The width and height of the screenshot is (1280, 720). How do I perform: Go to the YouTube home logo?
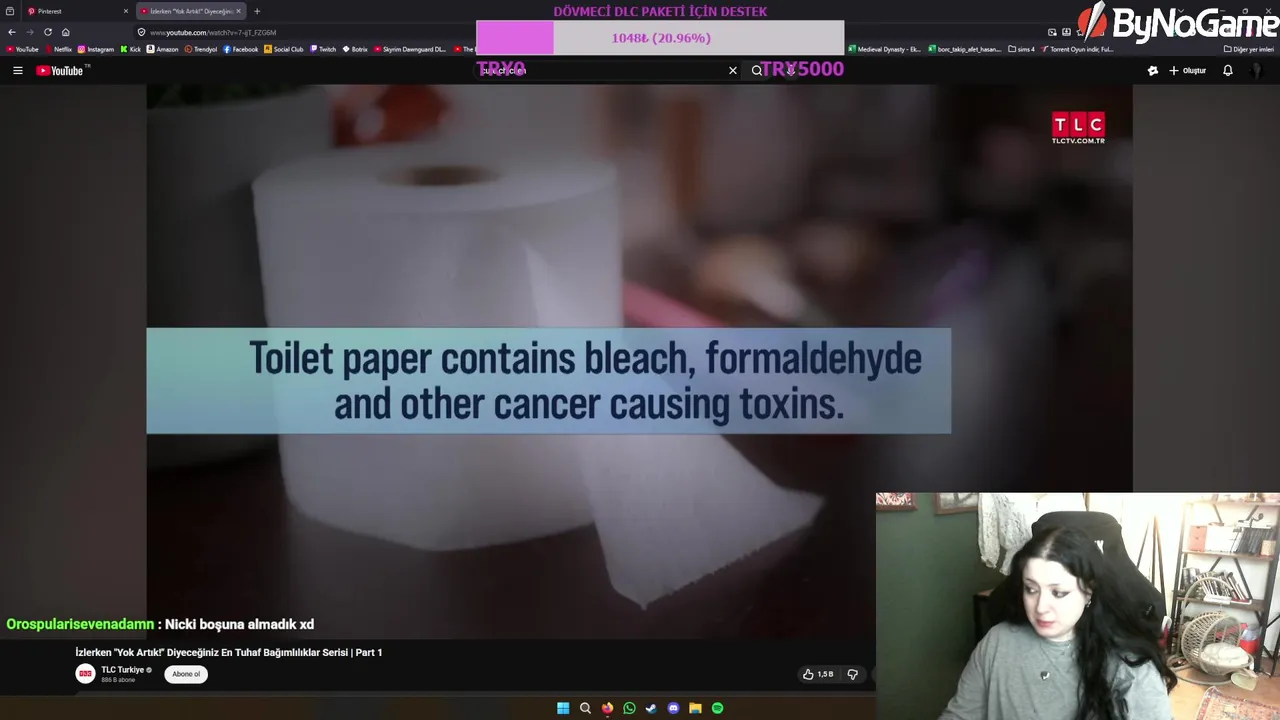coord(60,70)
